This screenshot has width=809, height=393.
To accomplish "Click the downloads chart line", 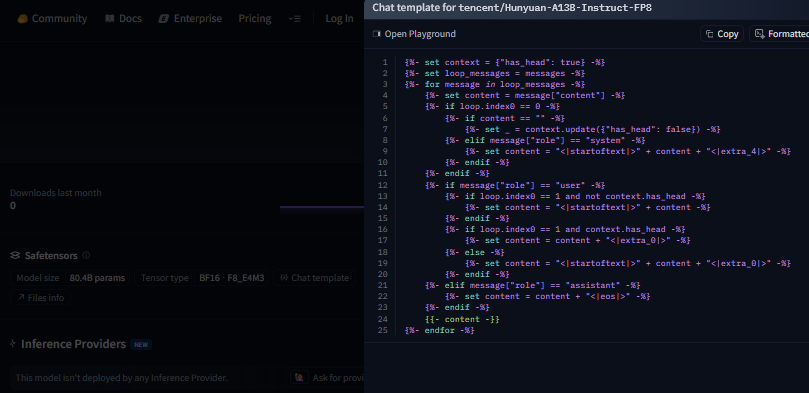I will tap(322, 208).
